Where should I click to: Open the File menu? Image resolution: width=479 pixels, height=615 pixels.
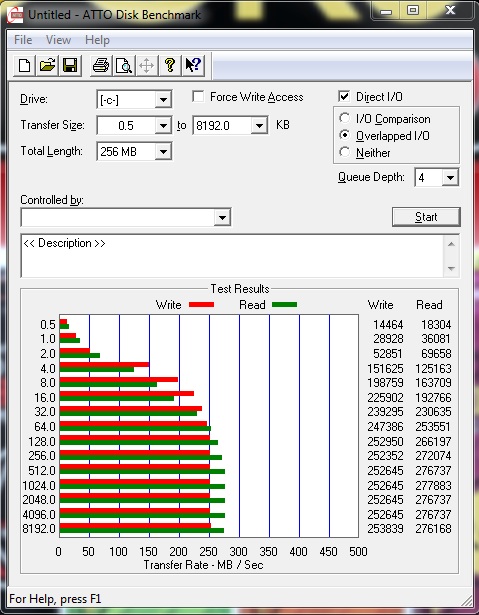[x=23, y=40]
